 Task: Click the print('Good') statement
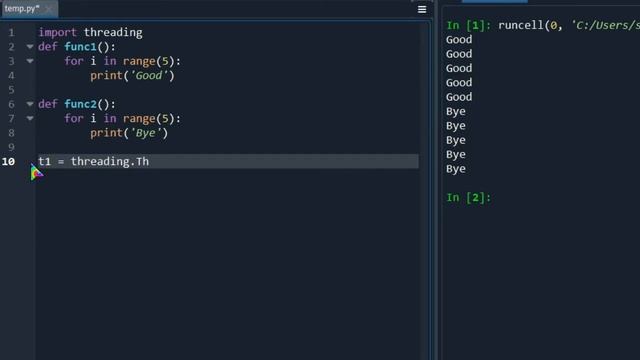click(x=132, y=76)
